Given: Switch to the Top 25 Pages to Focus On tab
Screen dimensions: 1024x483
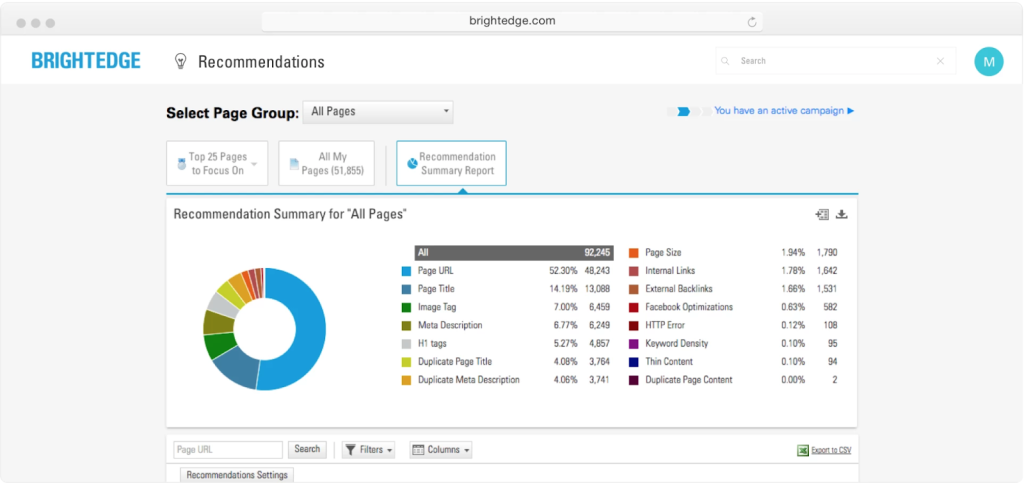Looking at the screenshot, I should [217, 163].
